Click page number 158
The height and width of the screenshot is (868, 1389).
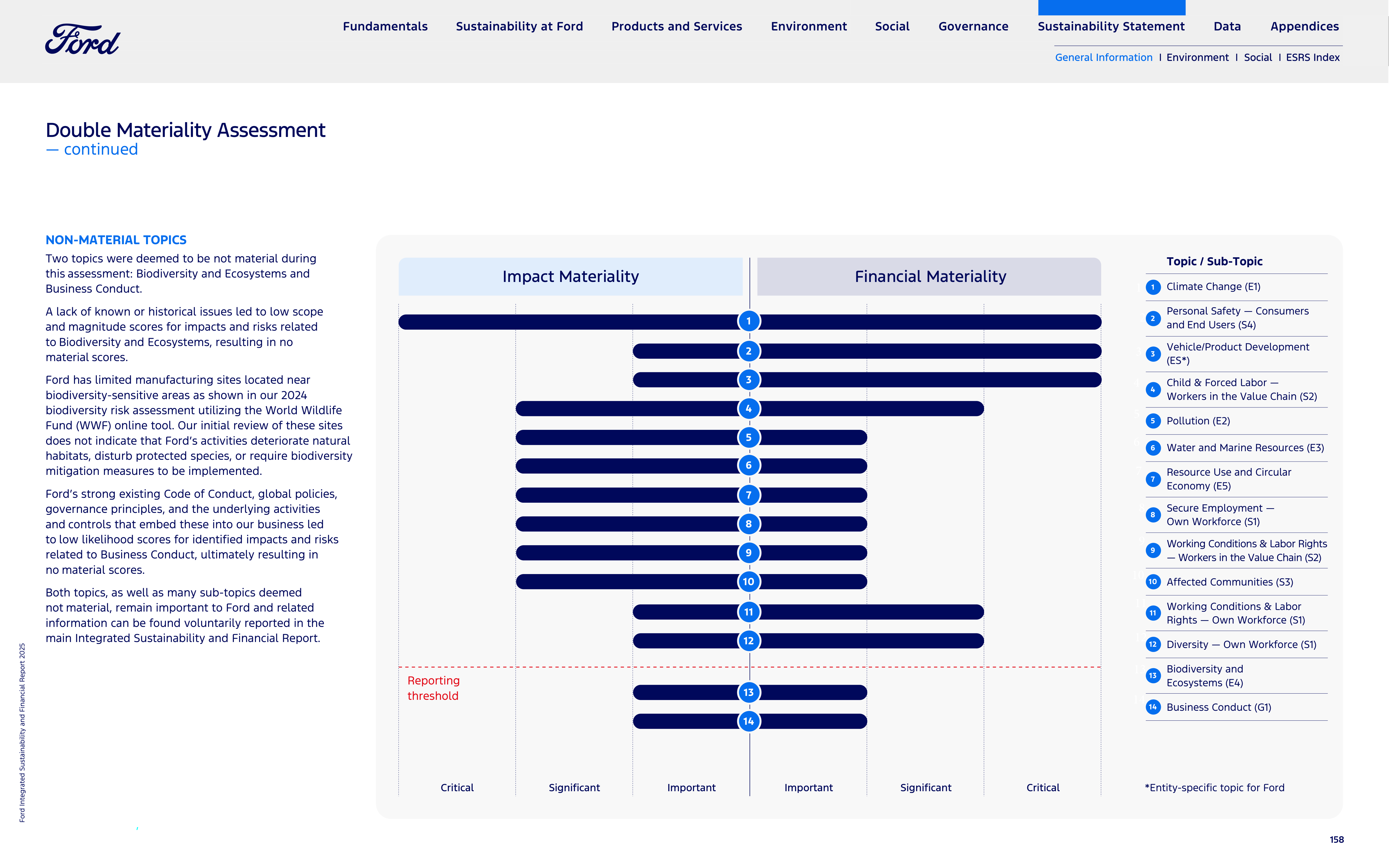[x=1337, y=840]
